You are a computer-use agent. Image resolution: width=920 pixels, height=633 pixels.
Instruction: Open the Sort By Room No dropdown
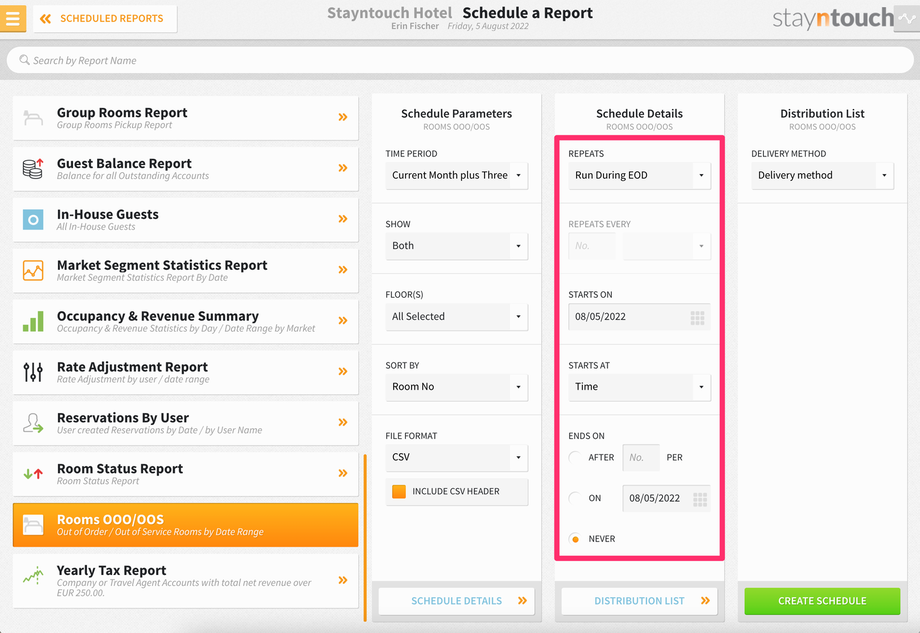[x=456, y=387]
